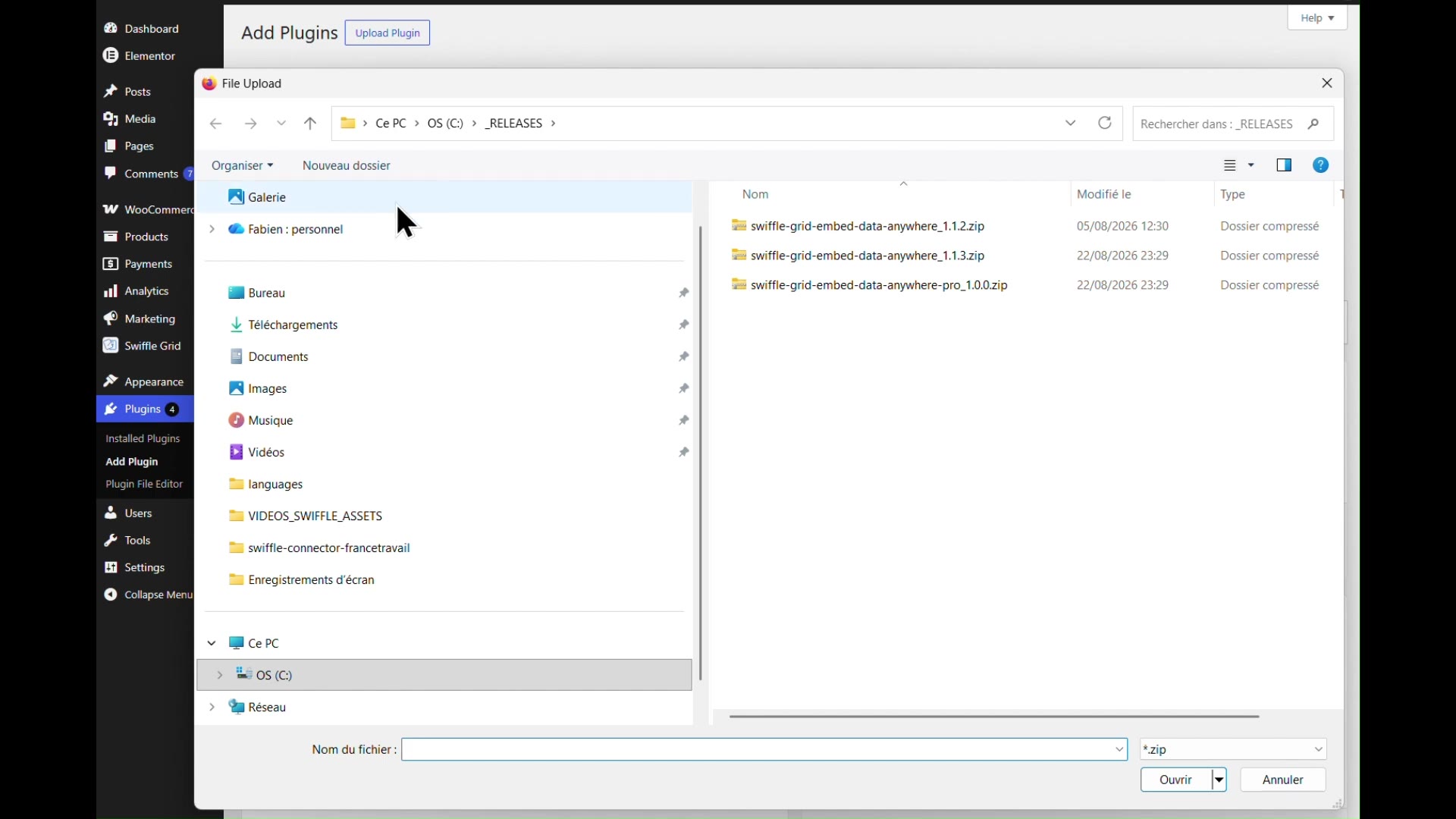Open Plugin File Editor submenu link
Viewport: 1456px width, 819px height.
(x=144, y=484)
